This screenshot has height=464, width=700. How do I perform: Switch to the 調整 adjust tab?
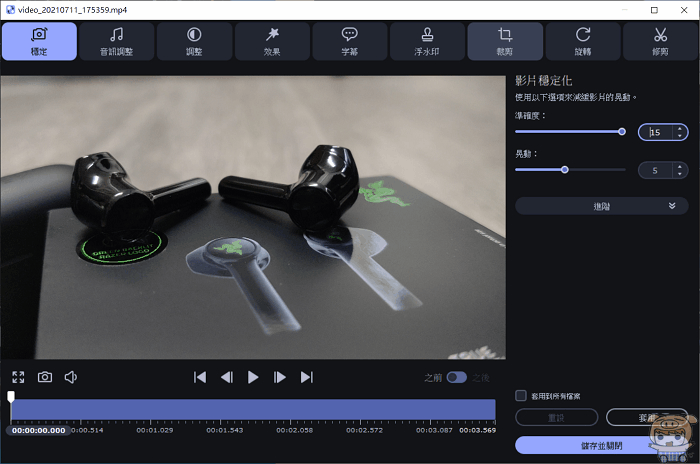coord(194,41)
